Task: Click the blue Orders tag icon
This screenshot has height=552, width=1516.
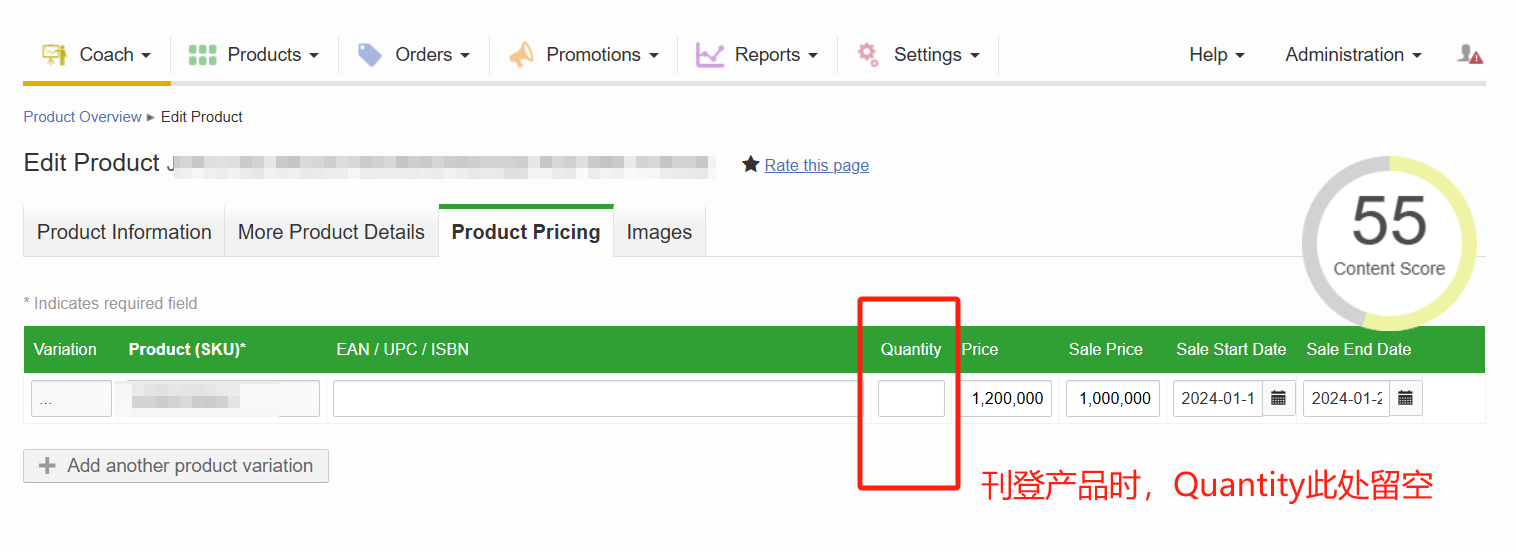Action: point(370,55)
